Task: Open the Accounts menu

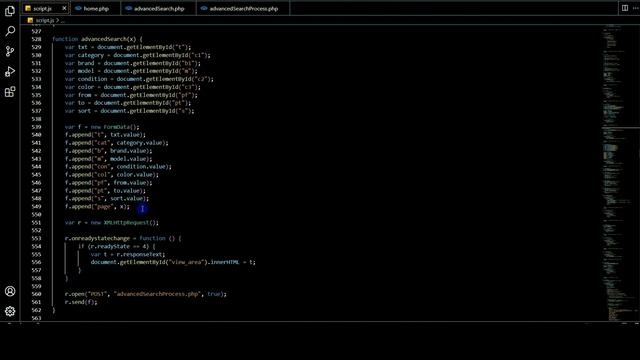Action: coord(10,291)
